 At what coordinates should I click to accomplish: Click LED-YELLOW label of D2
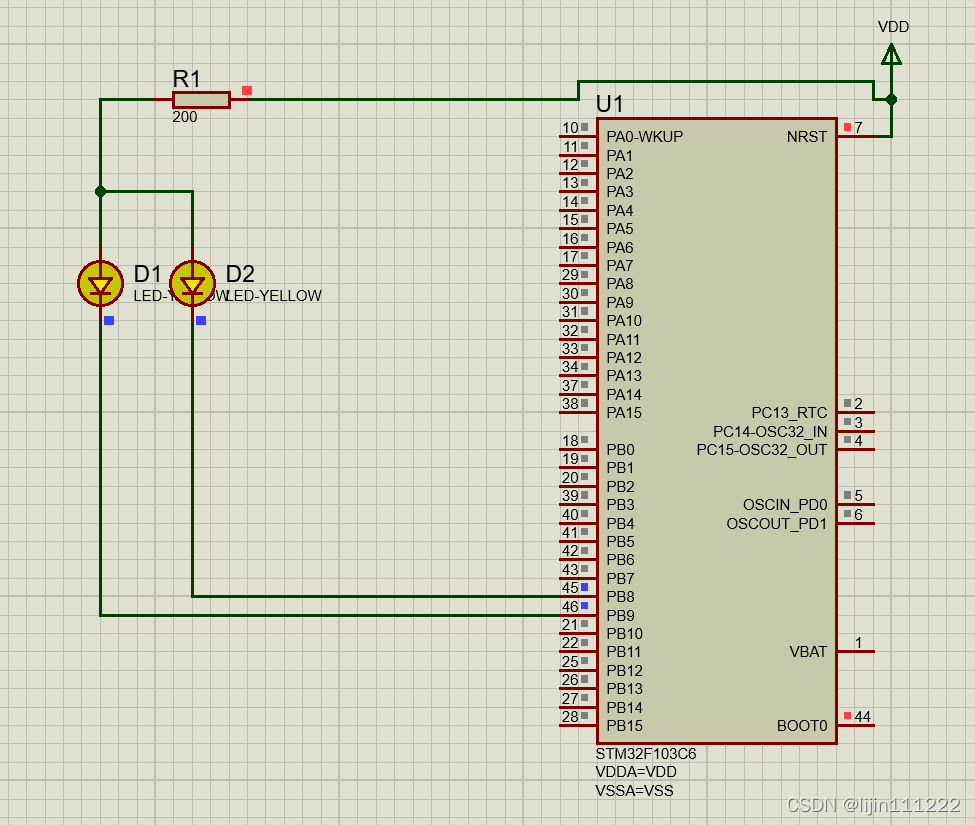point(274,296)
